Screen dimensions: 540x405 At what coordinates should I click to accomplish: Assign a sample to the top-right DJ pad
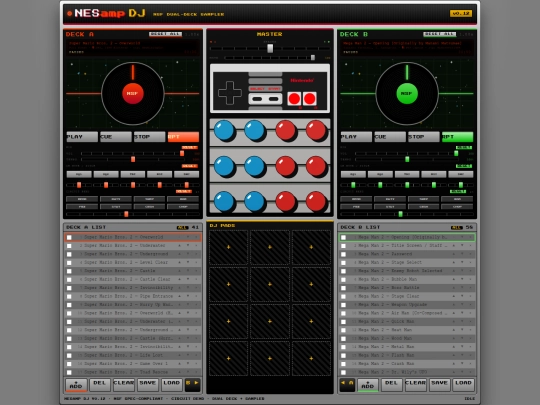pos(311,247)
